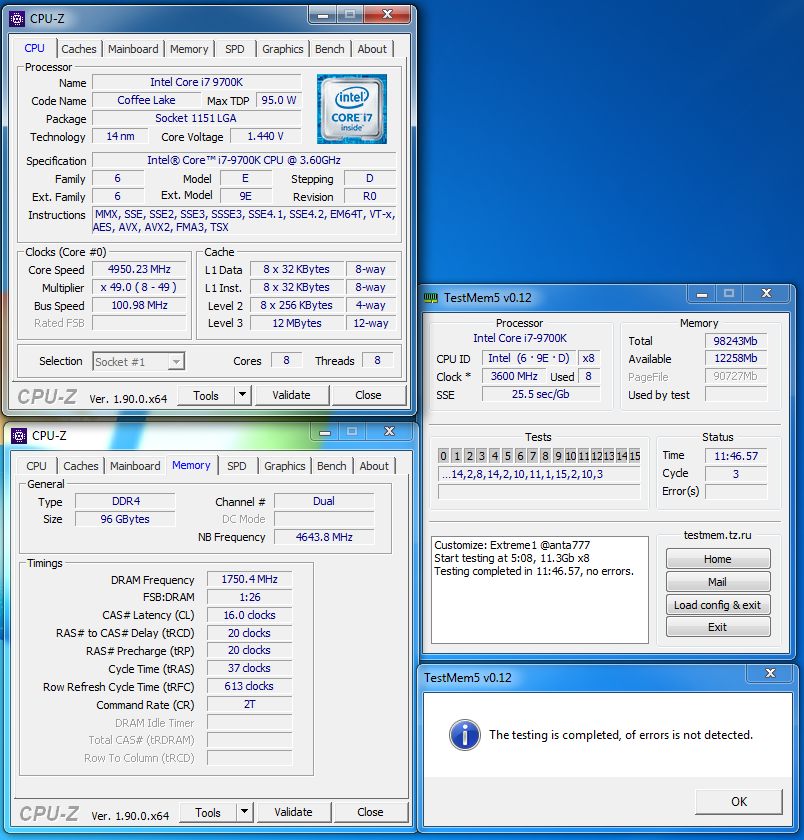Open Bench tab in the bottom CPU-Z window

332,466
